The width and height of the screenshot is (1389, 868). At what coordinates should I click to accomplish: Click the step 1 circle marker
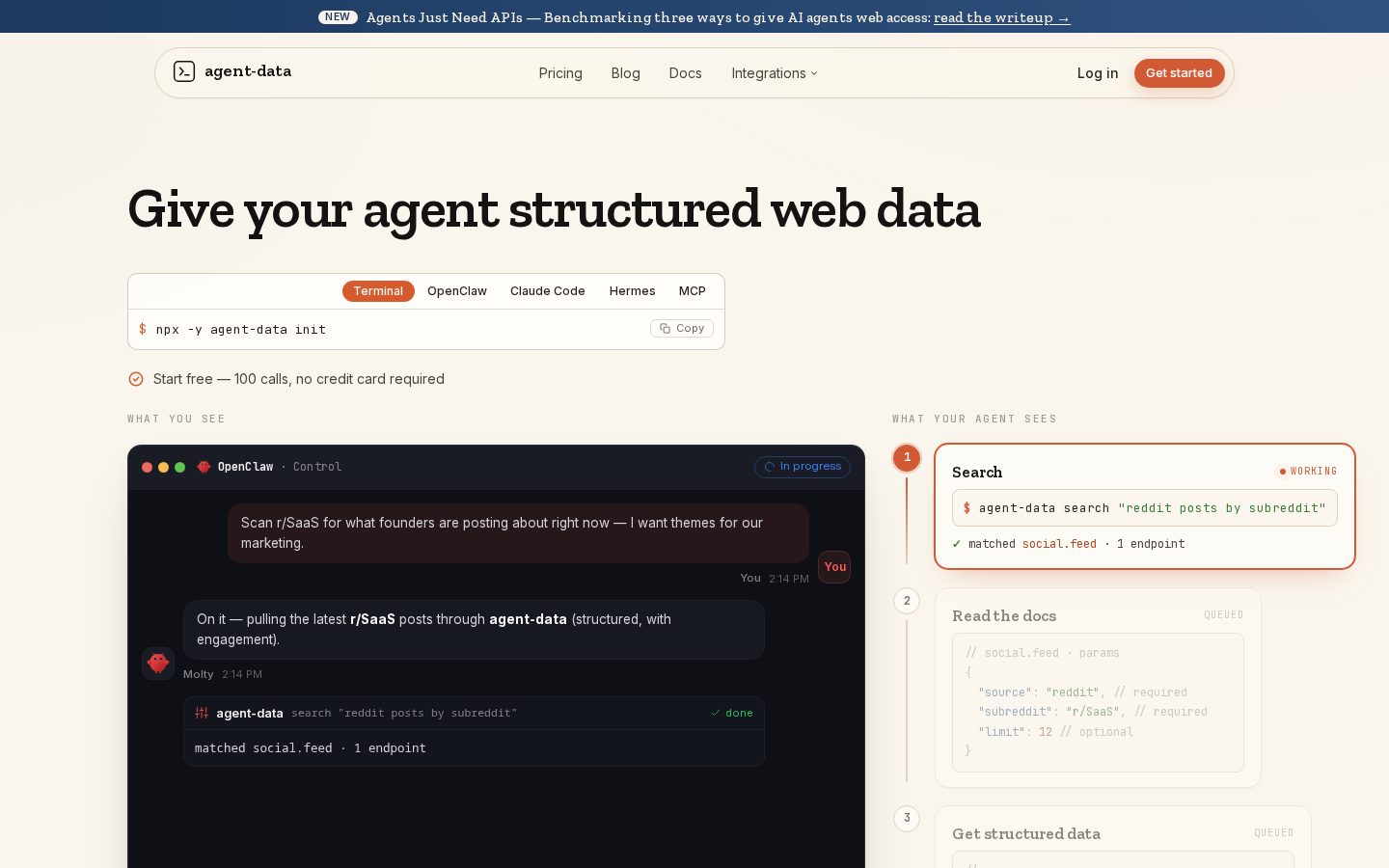pos(907,458)
